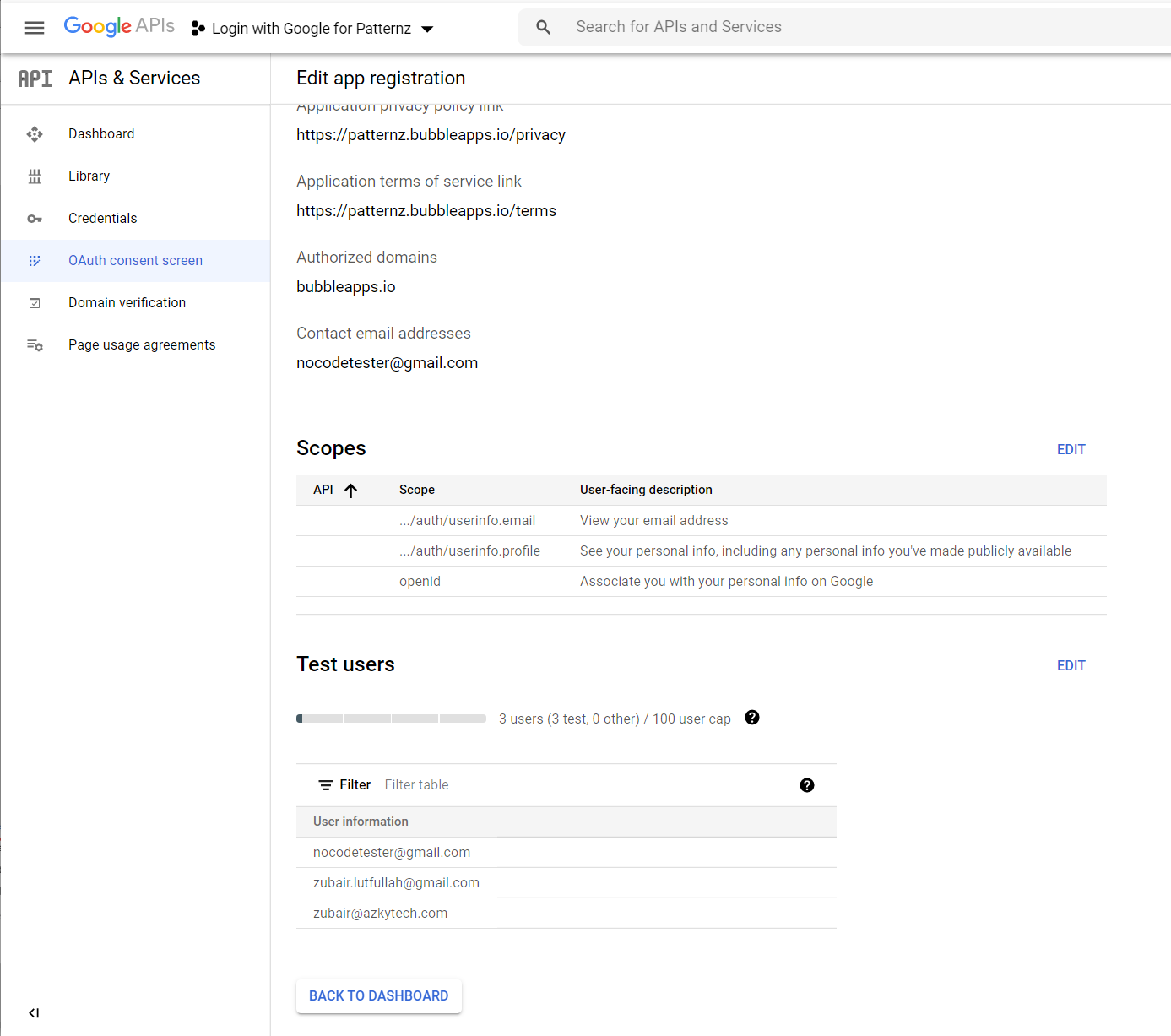Open help icon in Filter row
Viewport: 1171px width, 1036px height.
coord(807,785)
